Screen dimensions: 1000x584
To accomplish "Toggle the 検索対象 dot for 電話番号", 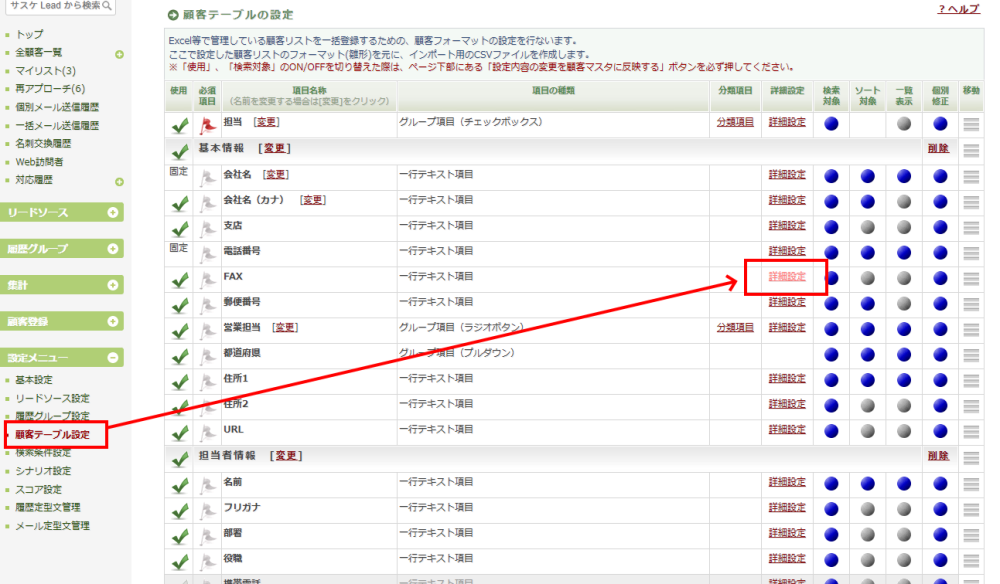I will coord(831,252).
